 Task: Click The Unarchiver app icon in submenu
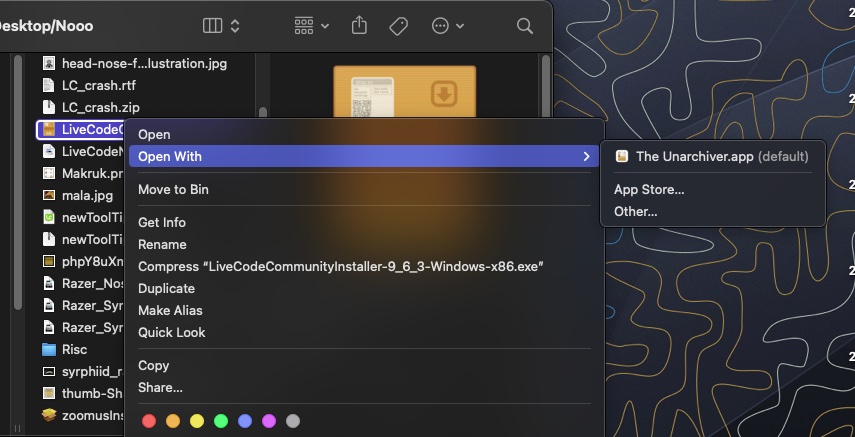point(622,157)
